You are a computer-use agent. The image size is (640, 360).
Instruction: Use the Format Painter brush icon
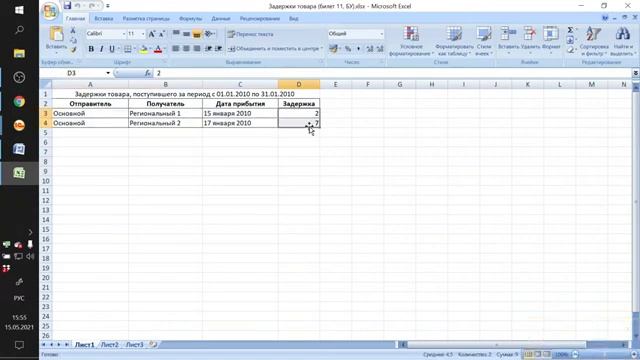pos(73,49)
